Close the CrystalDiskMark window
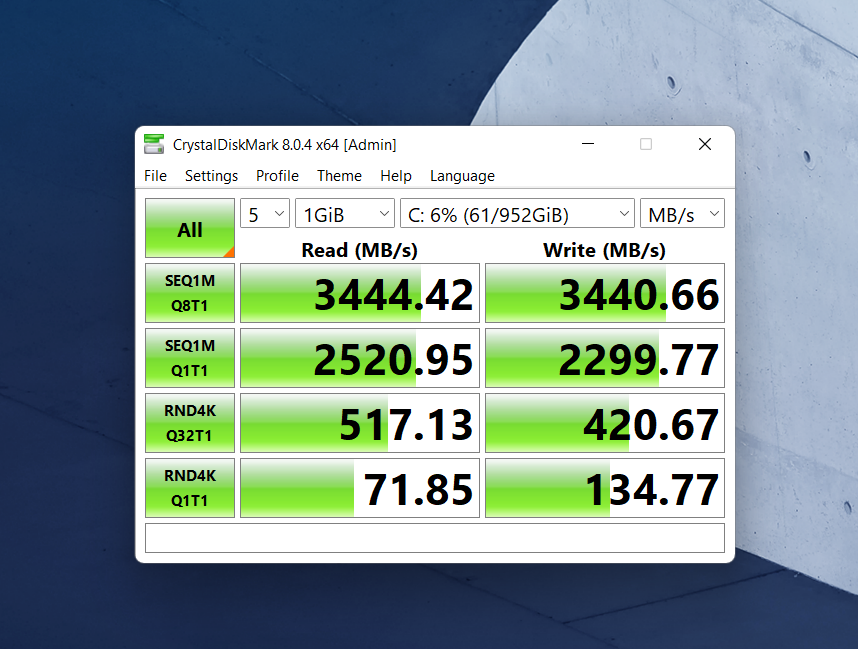The height and width of the screenshot is (649, 858). [x=705, y=144]
